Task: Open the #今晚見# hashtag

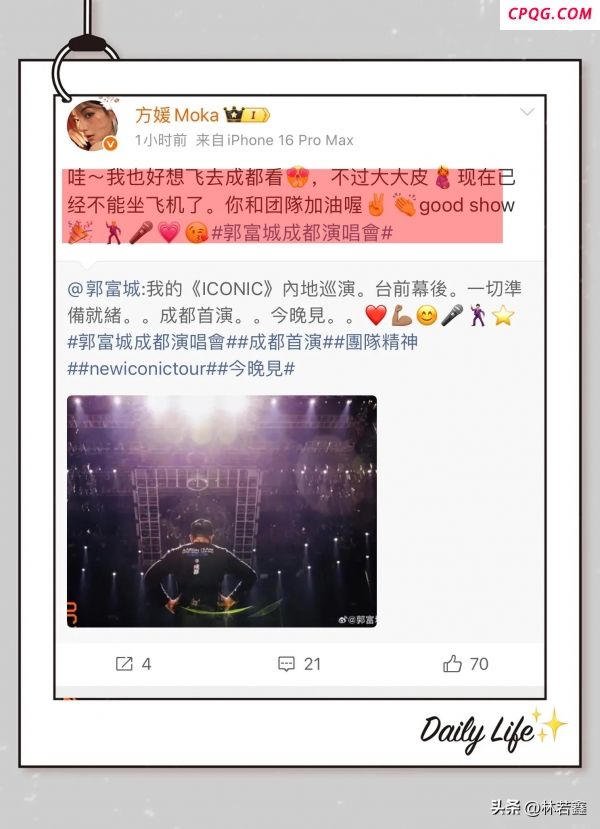Action: pyautogui.click(x=255, y=369)
